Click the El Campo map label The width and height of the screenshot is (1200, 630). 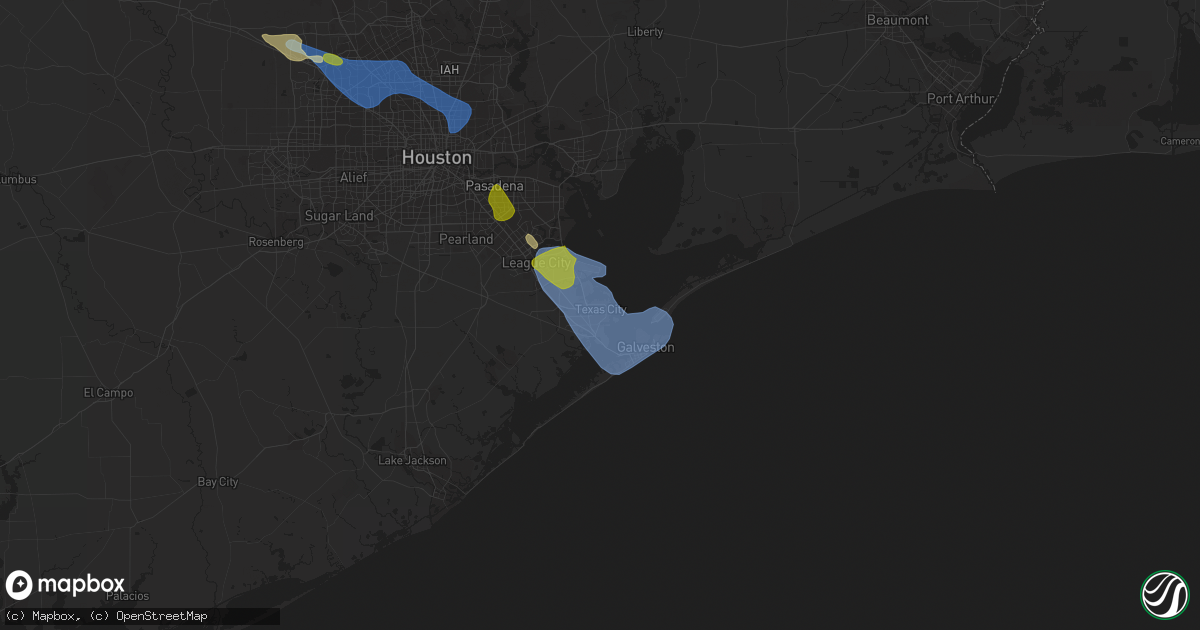pyautogui.click(x=108, y=393)
